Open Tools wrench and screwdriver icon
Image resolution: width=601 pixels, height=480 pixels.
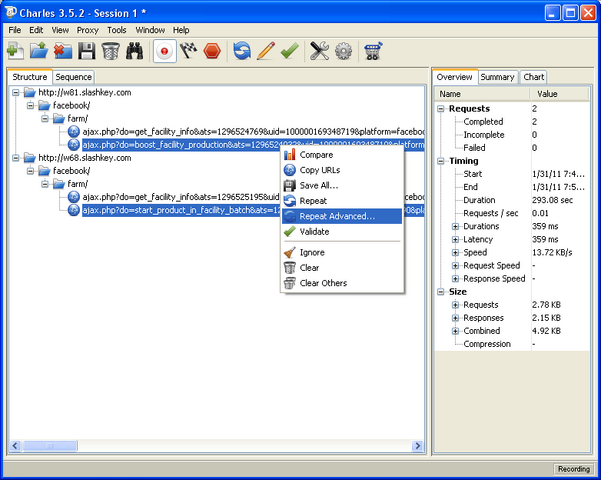(319, 51)
